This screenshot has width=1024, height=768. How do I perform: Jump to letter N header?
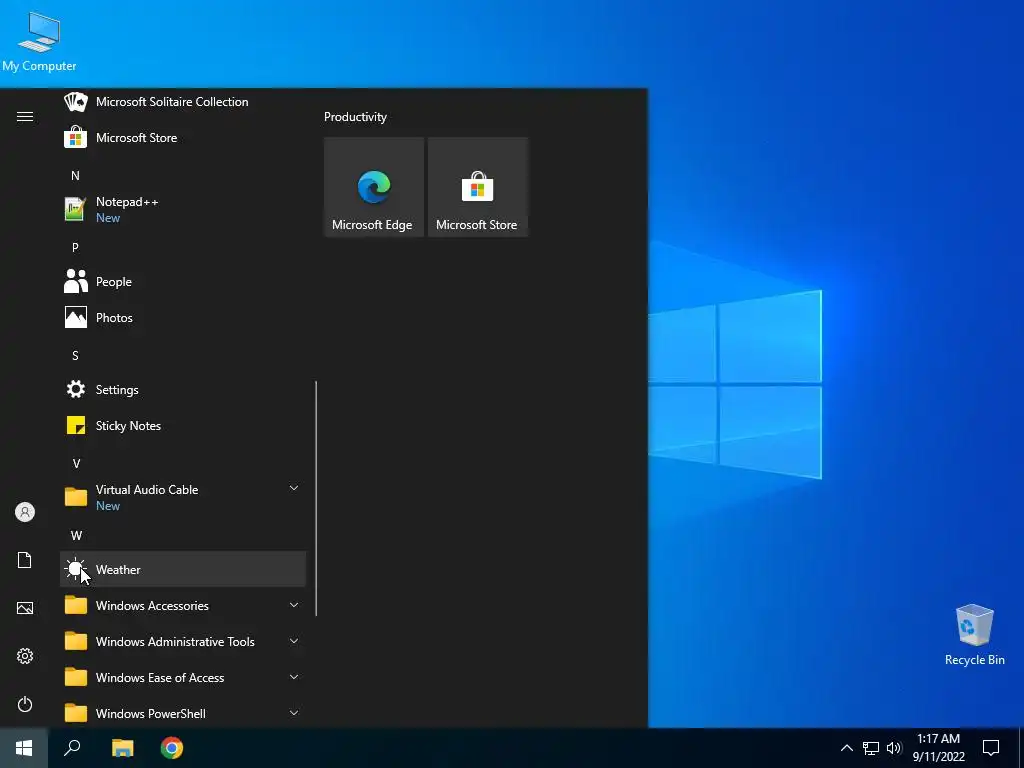coord(75,176)
